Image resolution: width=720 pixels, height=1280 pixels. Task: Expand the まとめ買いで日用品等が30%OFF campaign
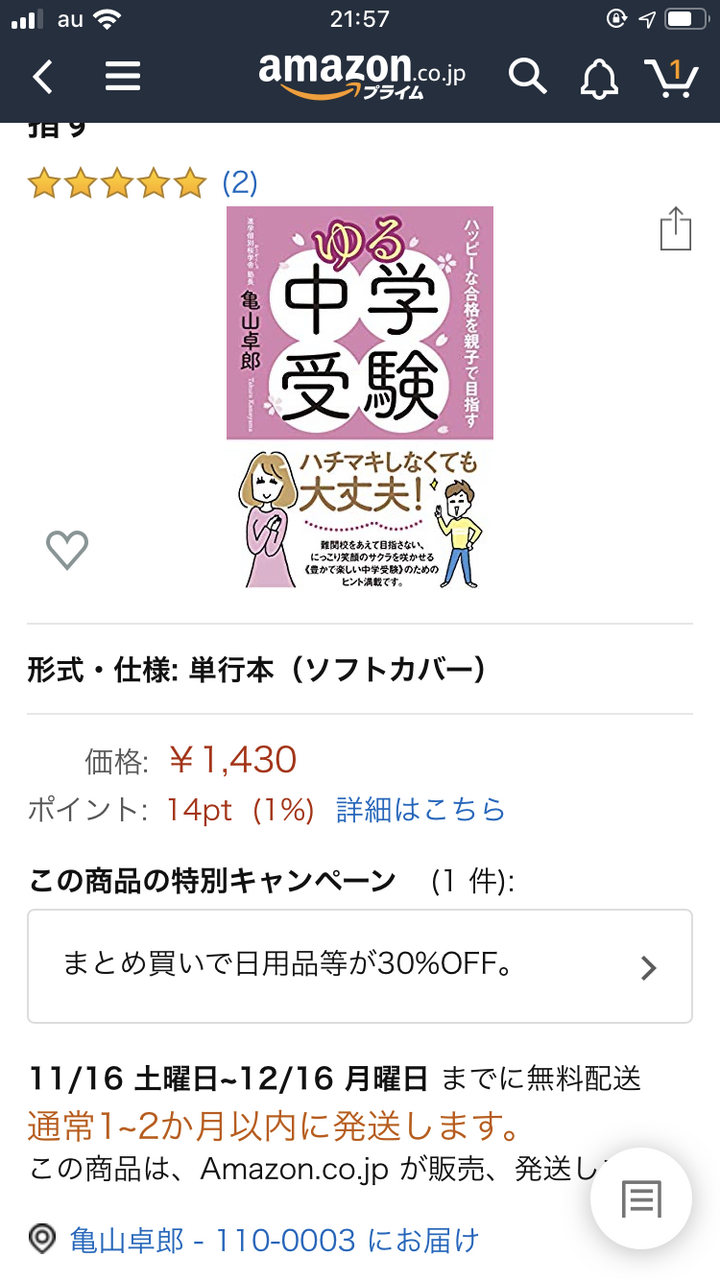[x=360, y=966]
